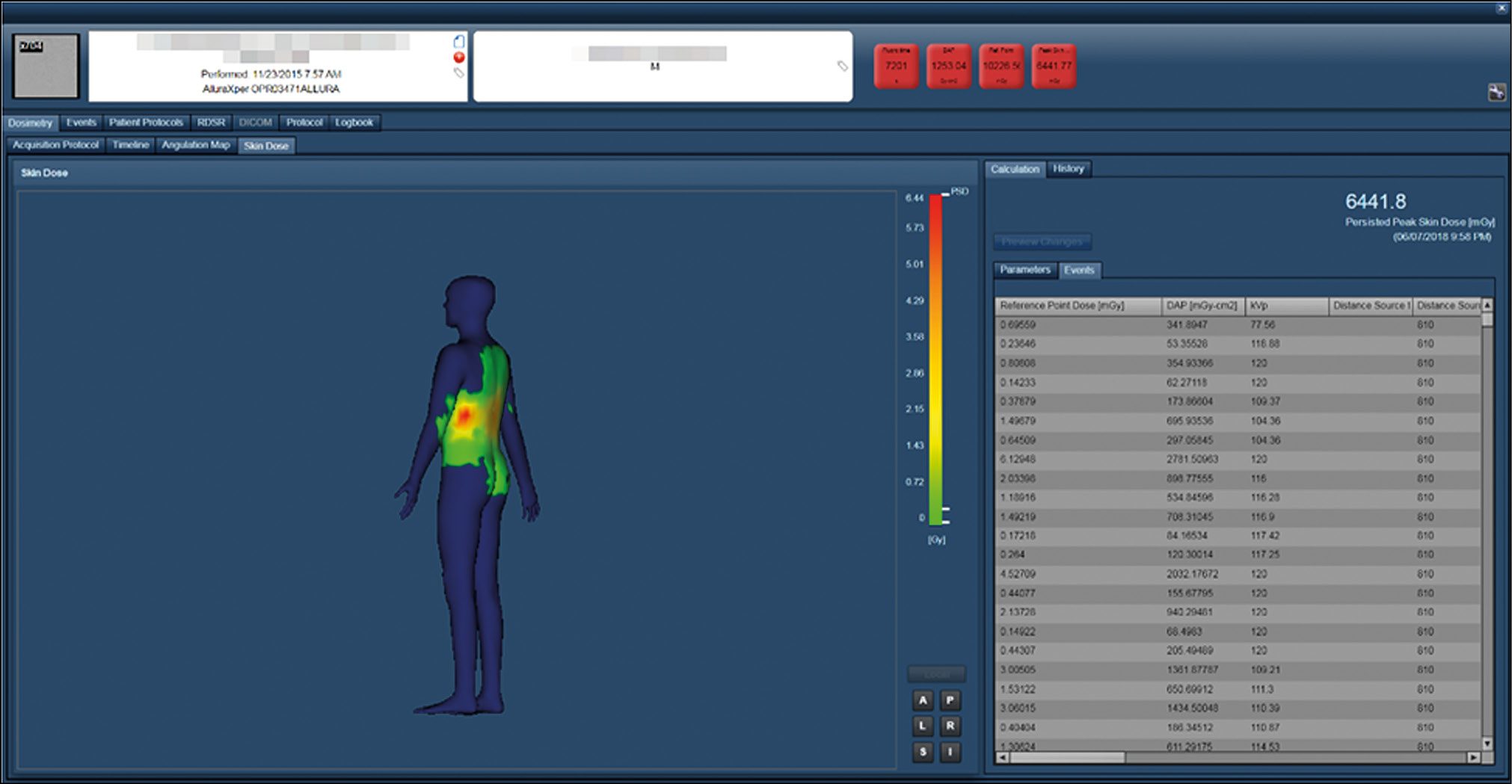Switch to the RDSR tab
This screenshot has height=784, width=1512.
[x=211, y=123]
